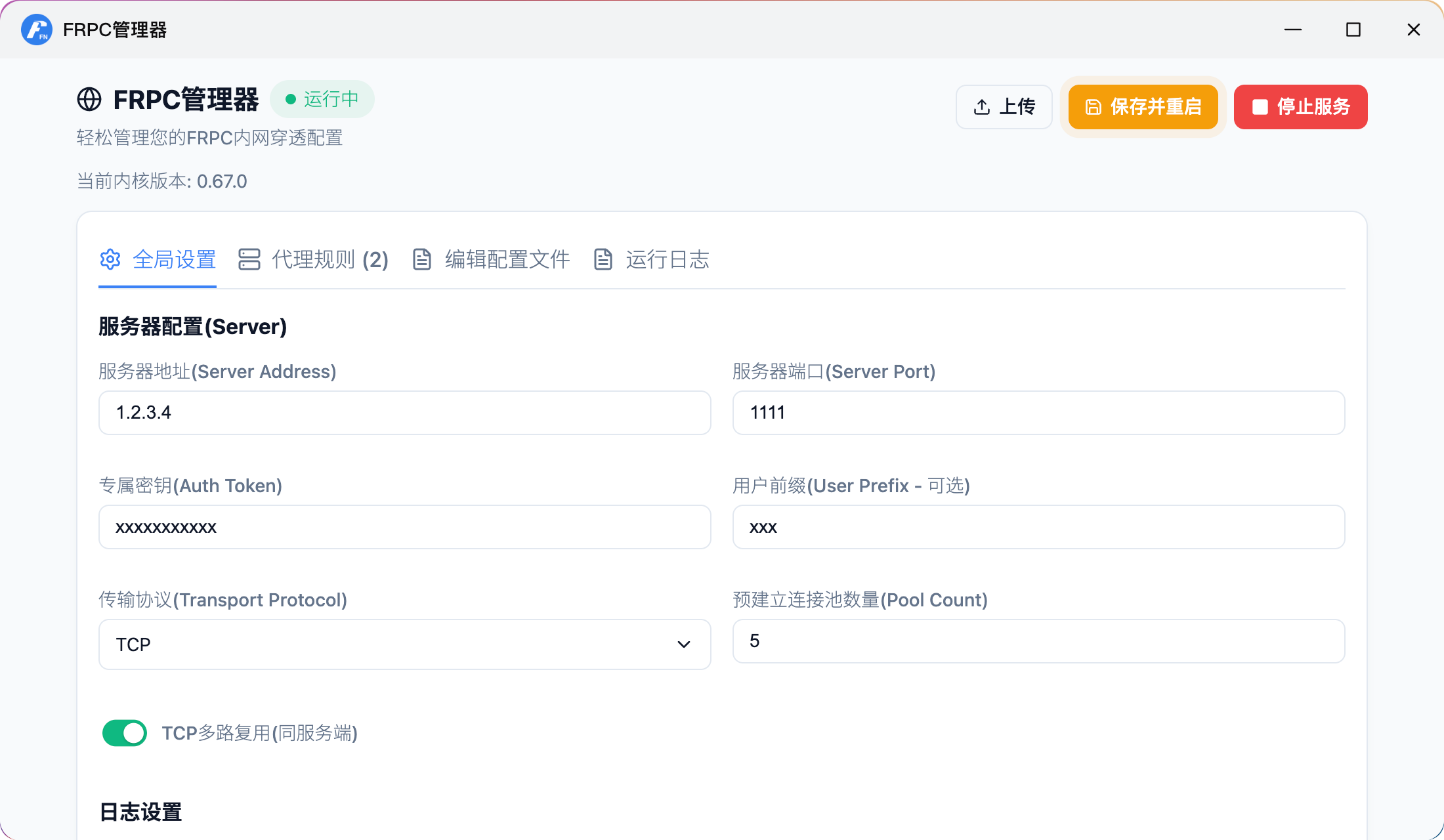Screen dimensions: 1444x840
Task: Click the chevron arrow in protocol dropdown
Action: (x=683, y=644)
